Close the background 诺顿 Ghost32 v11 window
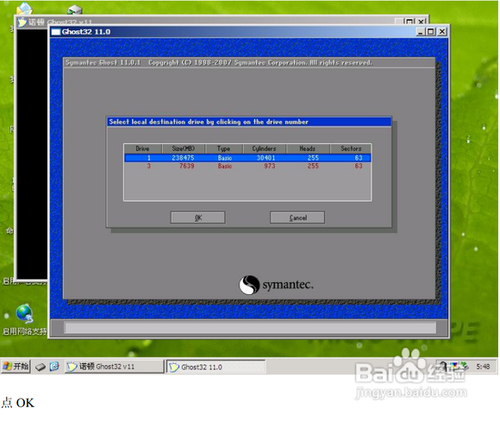Screen dimensions: 500x421 tap(422, 21)
